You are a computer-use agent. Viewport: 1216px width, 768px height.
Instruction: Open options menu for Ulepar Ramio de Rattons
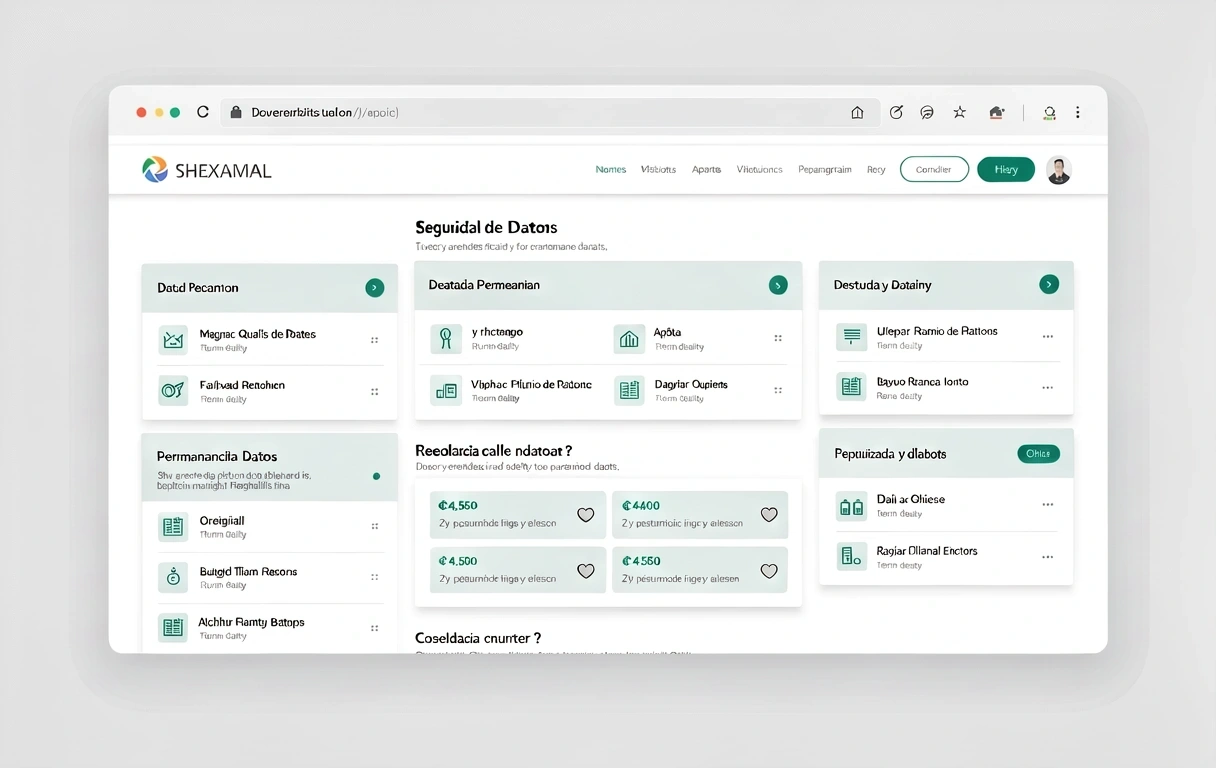[1047, 337]
